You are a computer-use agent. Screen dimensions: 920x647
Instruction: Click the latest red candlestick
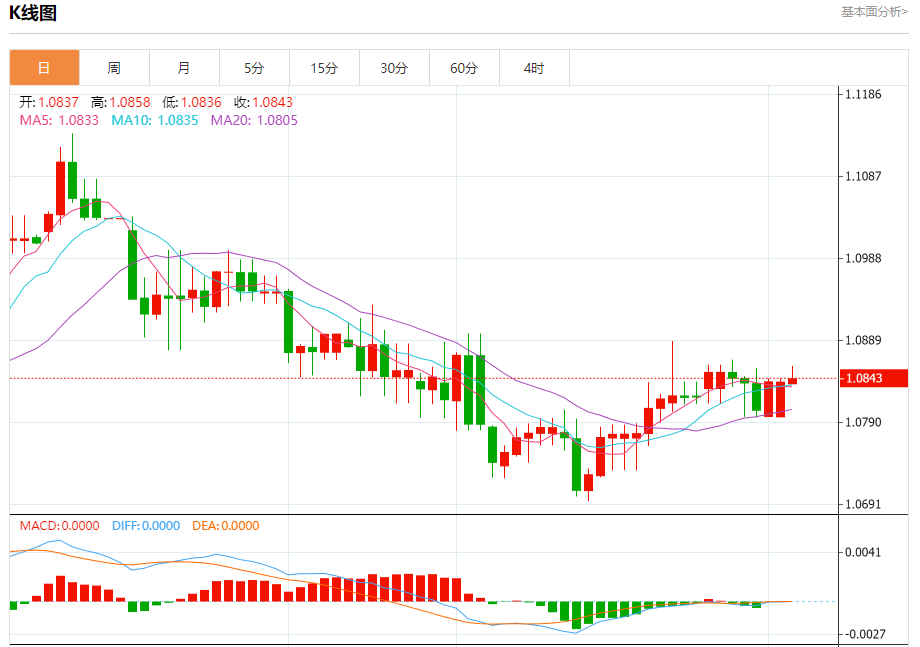792,381
